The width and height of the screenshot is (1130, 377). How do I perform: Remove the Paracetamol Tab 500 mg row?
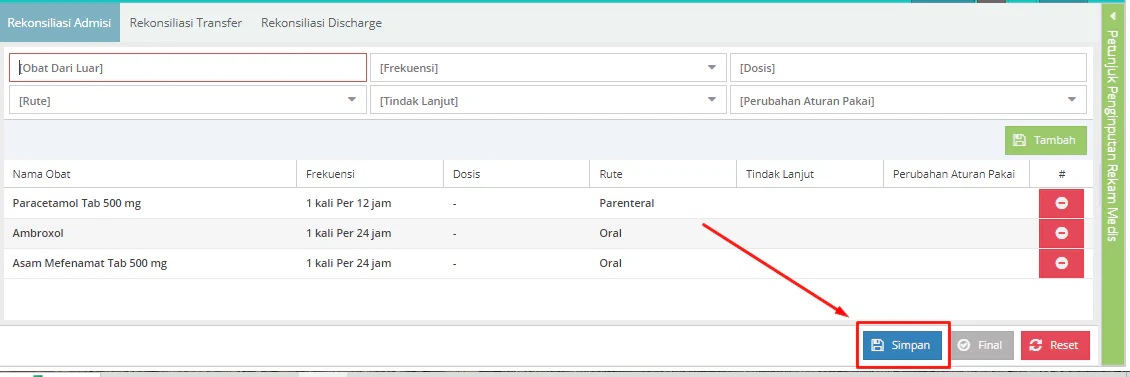pos(1061,203)
